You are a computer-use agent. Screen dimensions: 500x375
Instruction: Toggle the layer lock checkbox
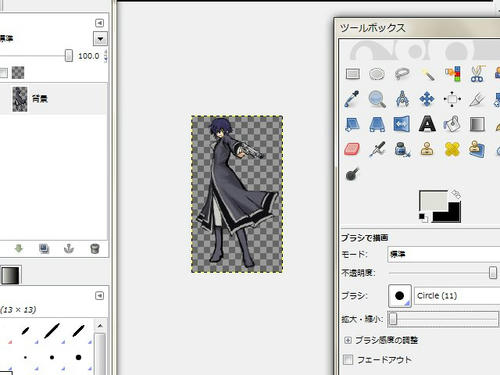tap(4, 73)
